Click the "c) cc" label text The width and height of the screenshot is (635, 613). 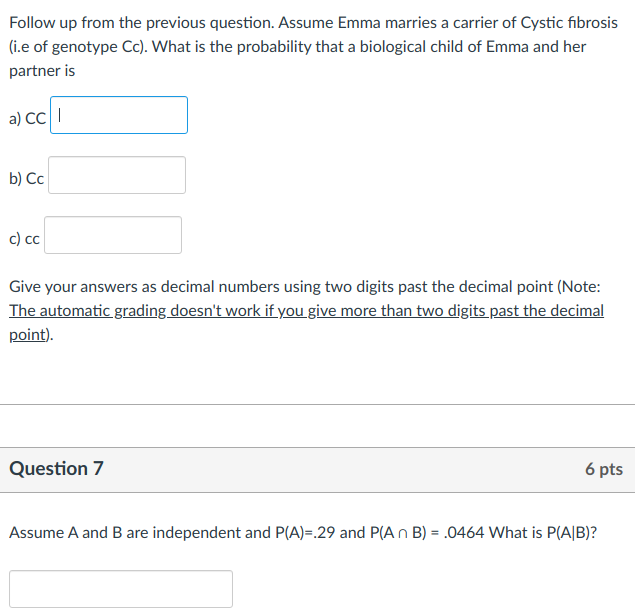click(25, 239)
